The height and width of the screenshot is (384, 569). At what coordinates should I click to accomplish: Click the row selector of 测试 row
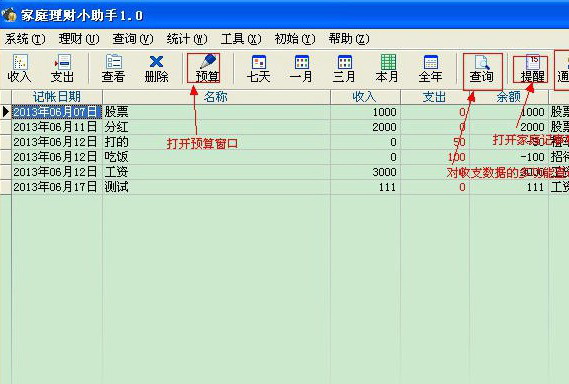[6, 187]
